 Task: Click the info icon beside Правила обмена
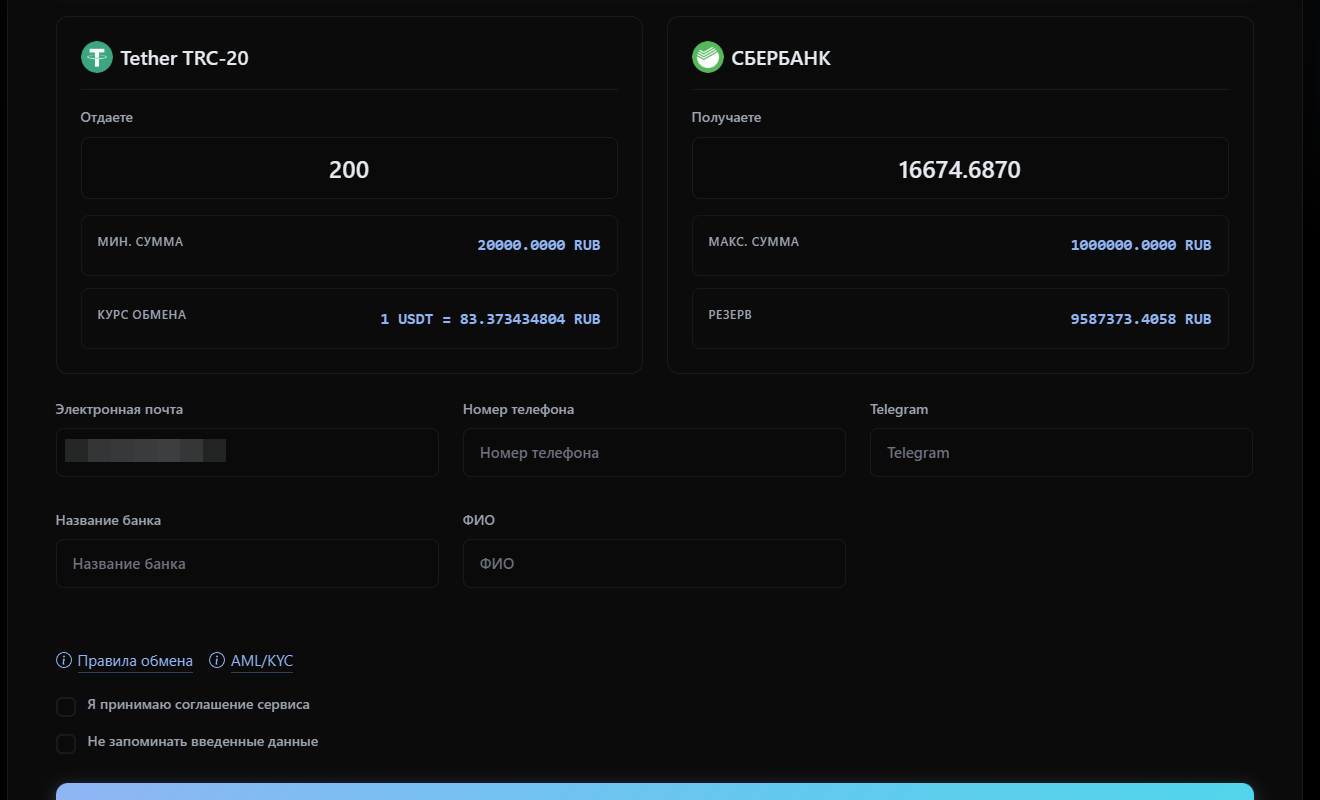[x=63, y=660]
